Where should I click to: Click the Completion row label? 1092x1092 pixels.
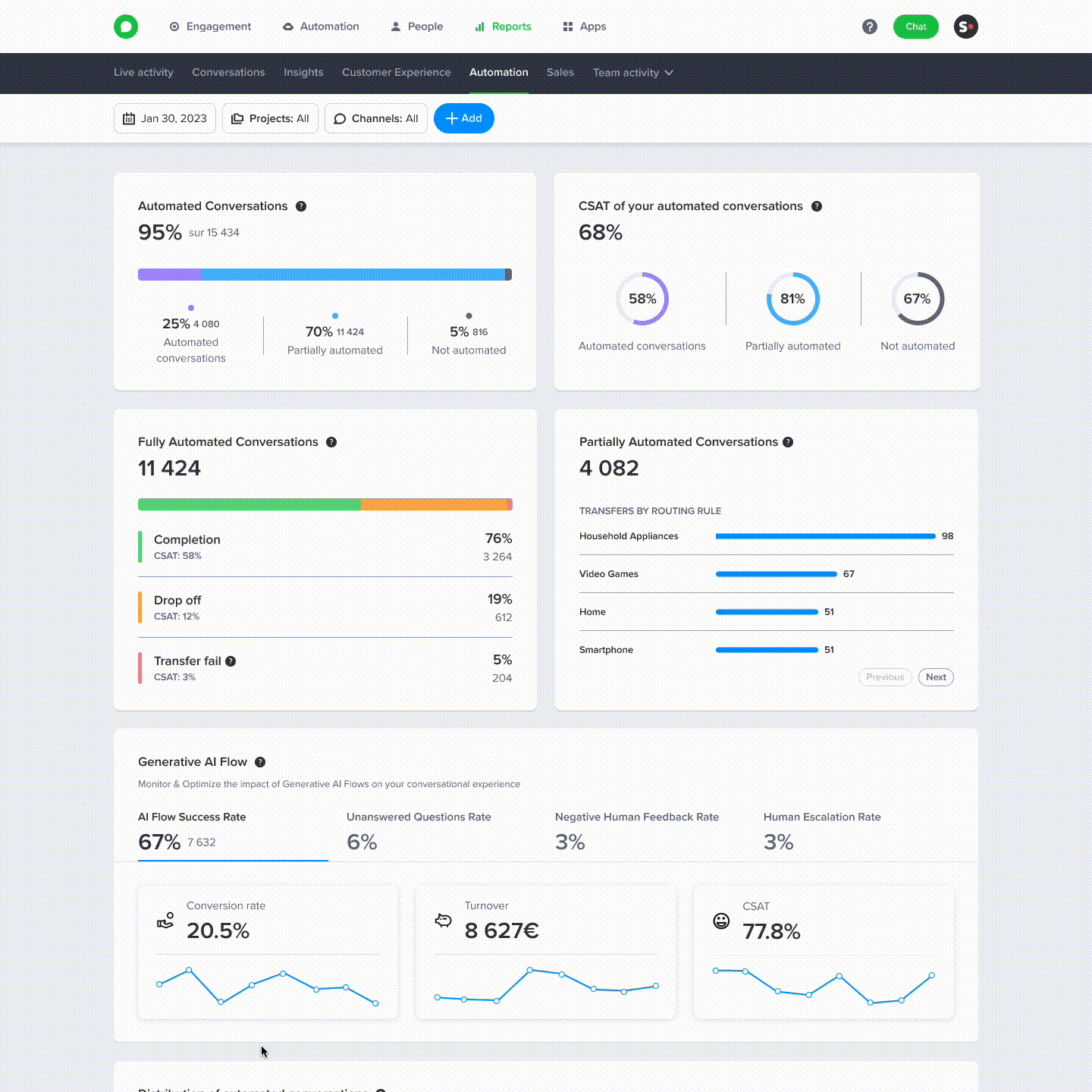tap(187, 540)
